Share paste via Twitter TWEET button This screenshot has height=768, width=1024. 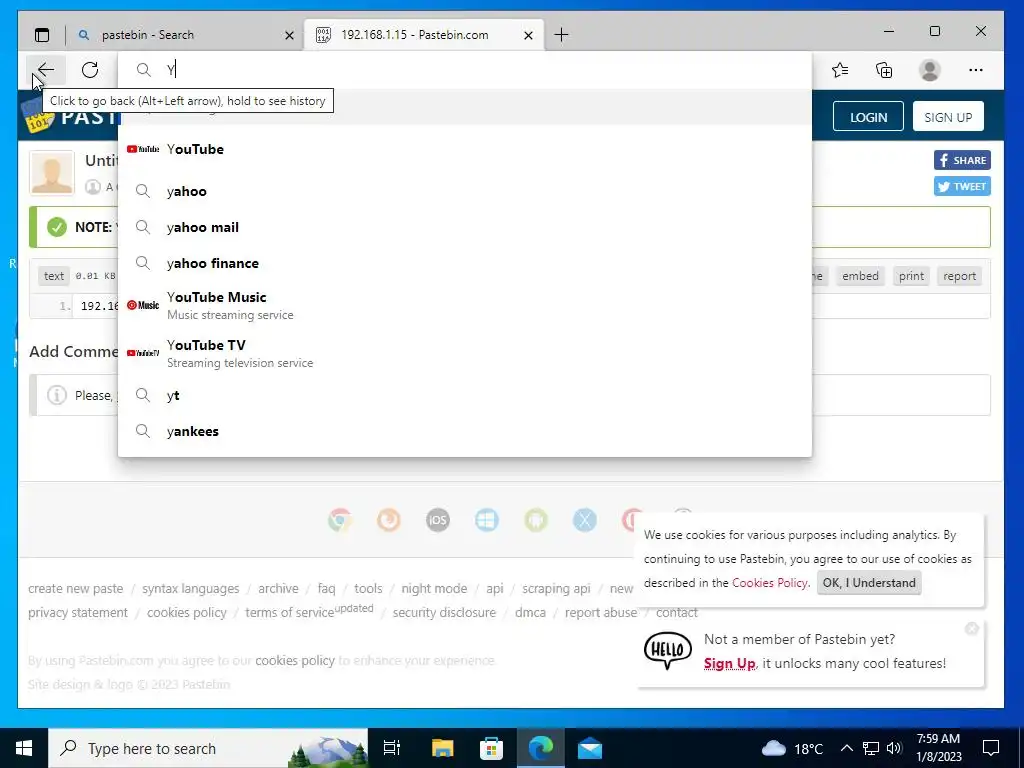(962, 186)
